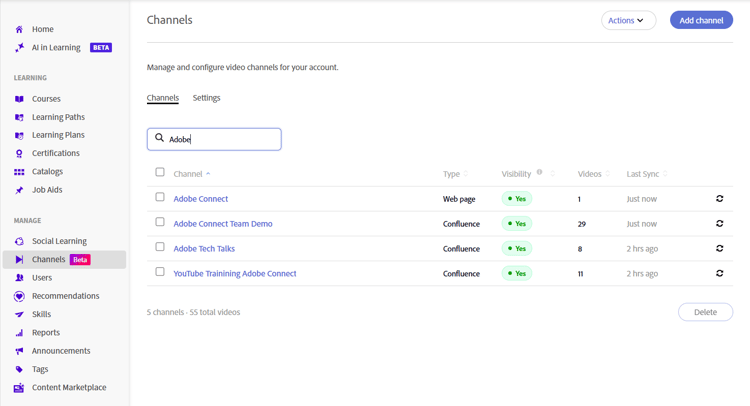Image resolution: width=750 pixels, height=406 pixels.
Task: Click the Add channel button
Action: 701,21
